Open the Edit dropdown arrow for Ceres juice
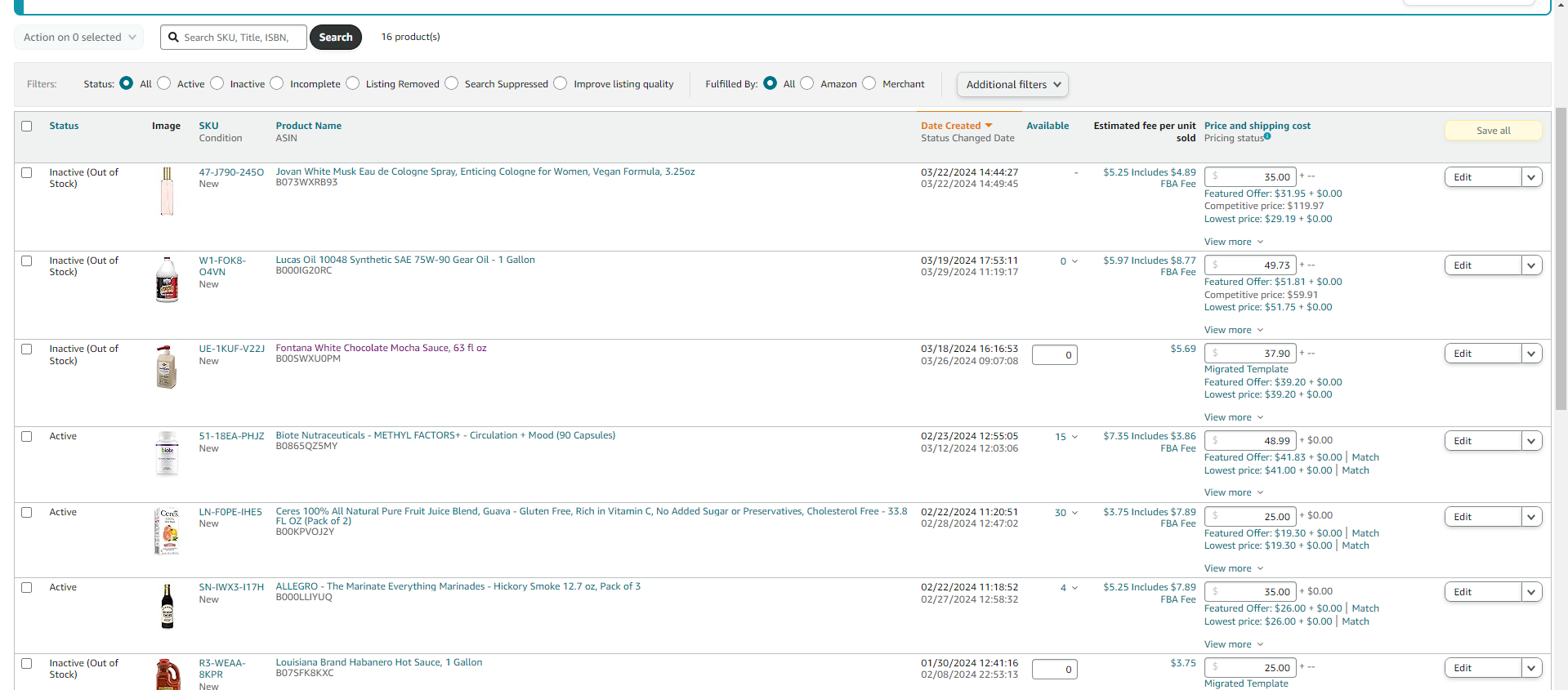This screenshot has width=1568, height=690. click(x=1532, y=517)
